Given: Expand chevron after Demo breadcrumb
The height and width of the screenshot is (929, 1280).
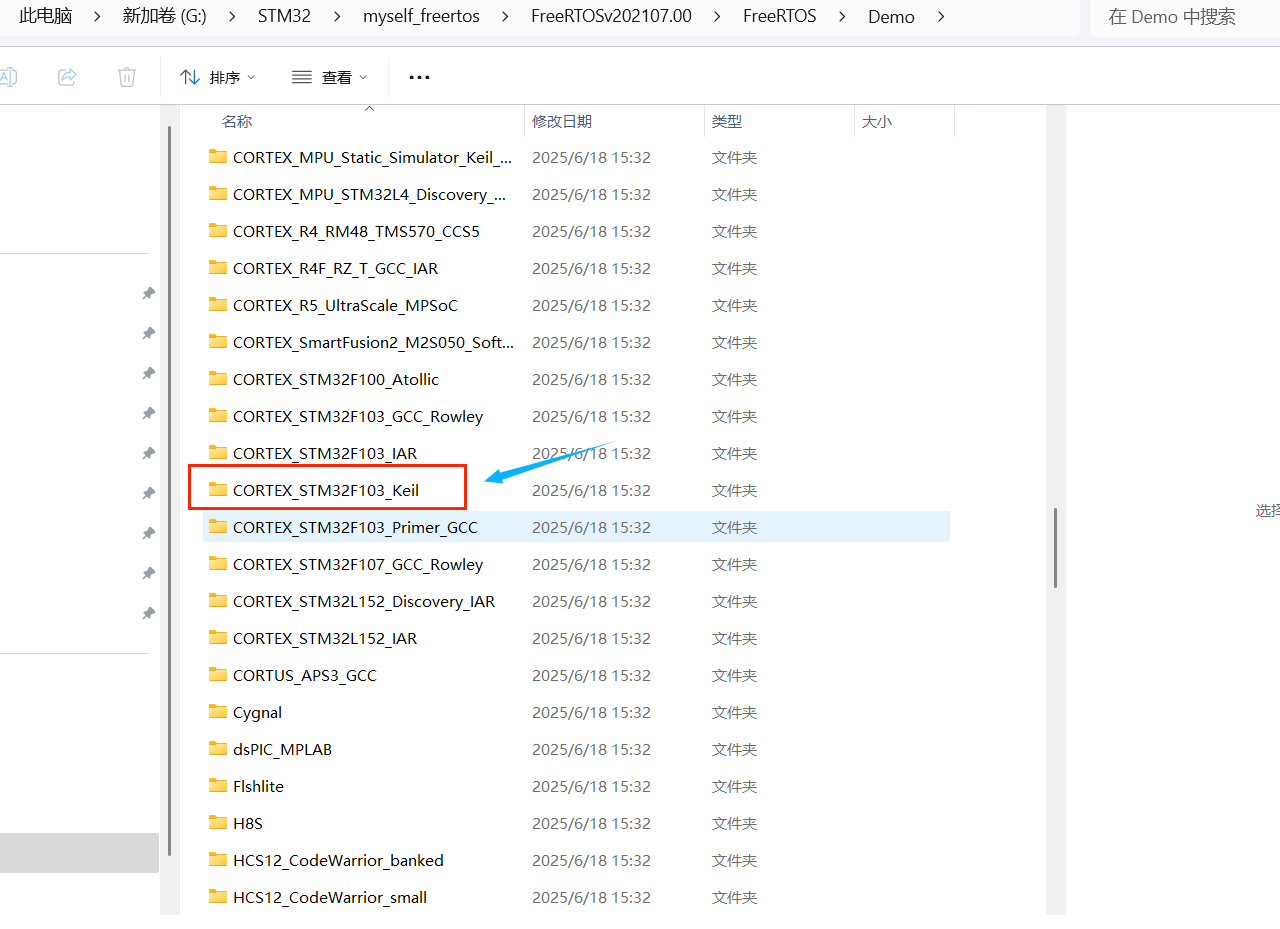Looking at the screenshot, I should [941, 16].
